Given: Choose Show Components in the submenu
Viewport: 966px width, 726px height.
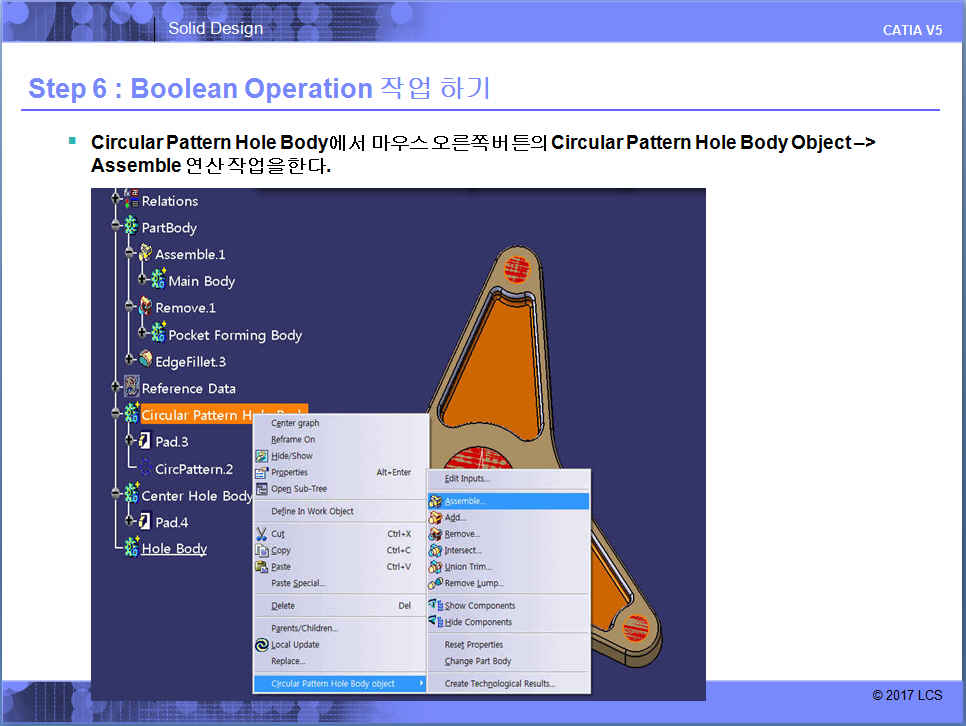Looking at the screenshot, I should pos(479,606).
